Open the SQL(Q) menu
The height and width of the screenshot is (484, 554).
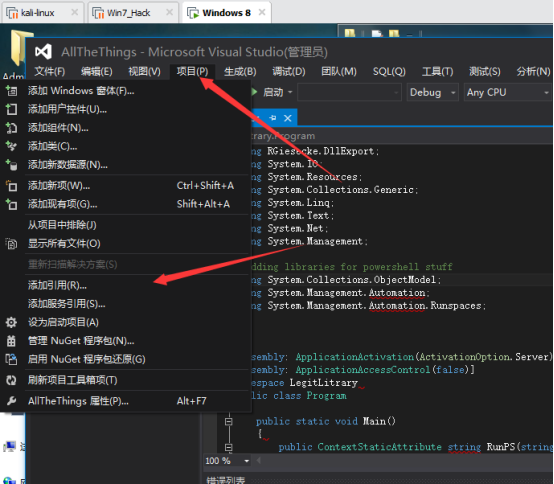[x=389, y=71]
